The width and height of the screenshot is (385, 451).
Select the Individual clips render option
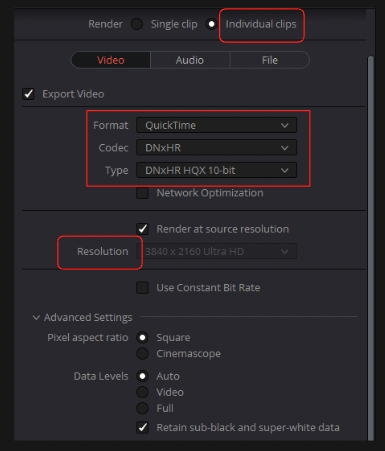click(x=211, y=24)
